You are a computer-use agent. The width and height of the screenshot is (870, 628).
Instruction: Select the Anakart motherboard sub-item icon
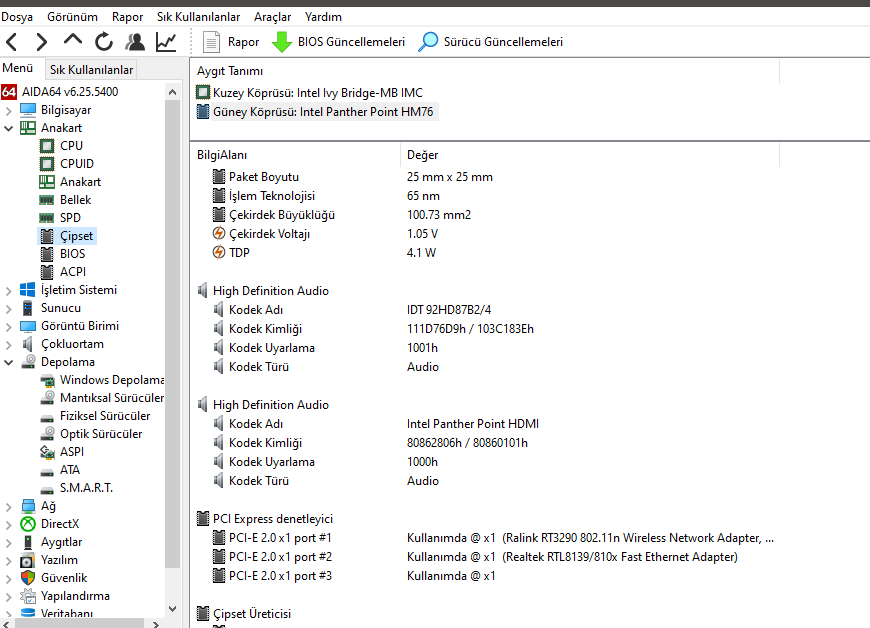click(x=47, y=182)
